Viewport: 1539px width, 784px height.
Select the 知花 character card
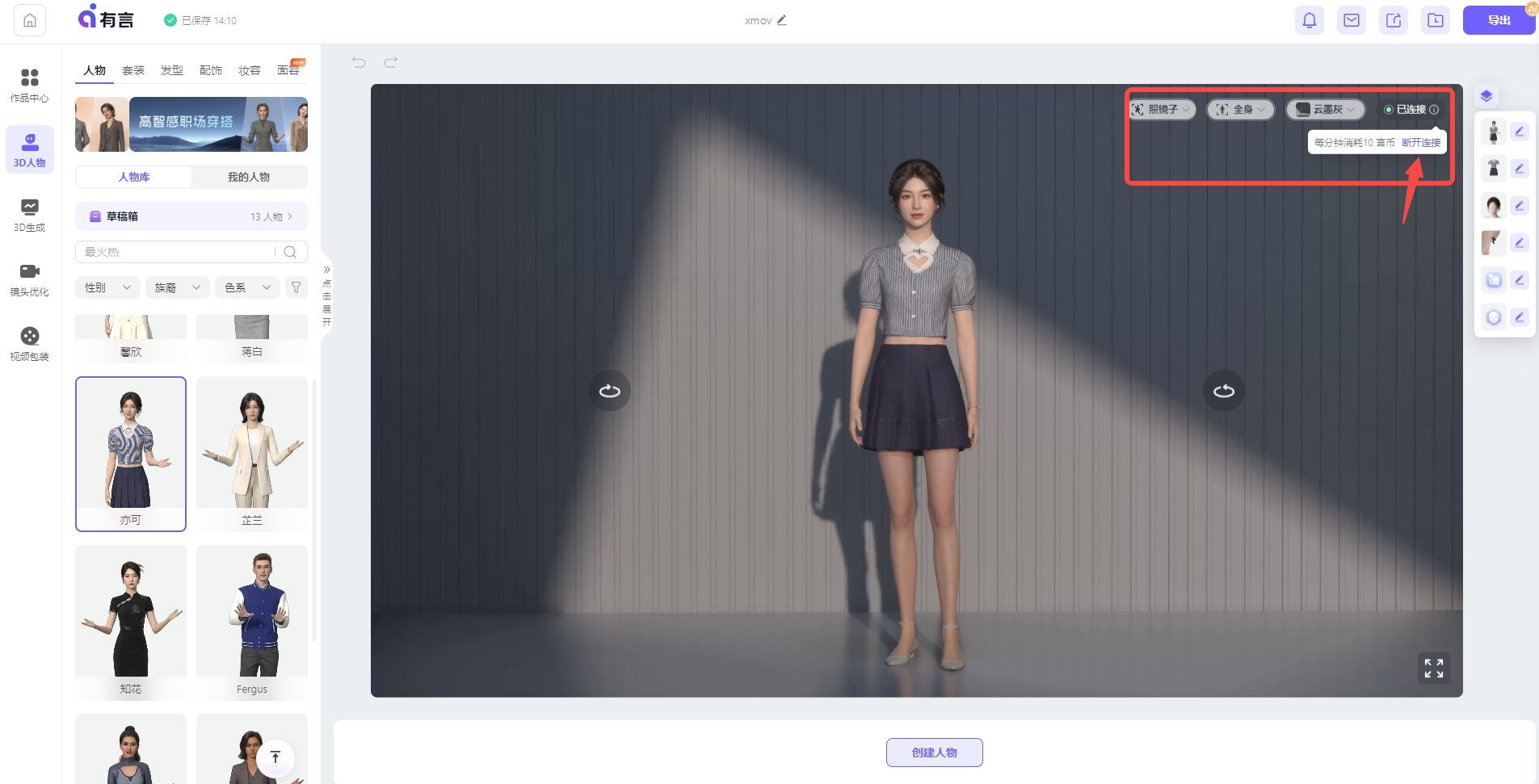(x=131, y=623)
